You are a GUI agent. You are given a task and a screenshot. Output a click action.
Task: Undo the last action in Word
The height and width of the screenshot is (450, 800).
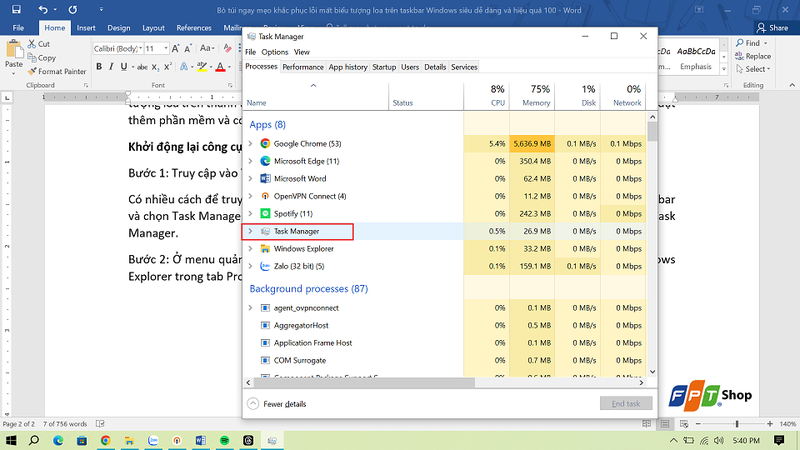tap(43, 10)
